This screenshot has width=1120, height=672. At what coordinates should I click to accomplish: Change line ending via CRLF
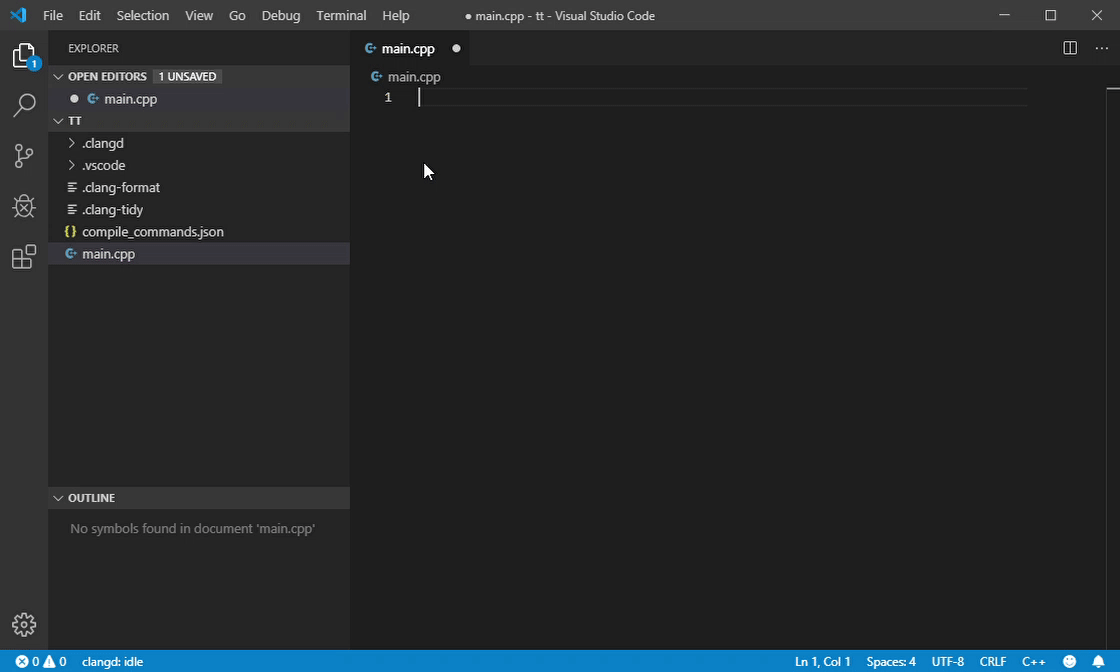(993, 661)
